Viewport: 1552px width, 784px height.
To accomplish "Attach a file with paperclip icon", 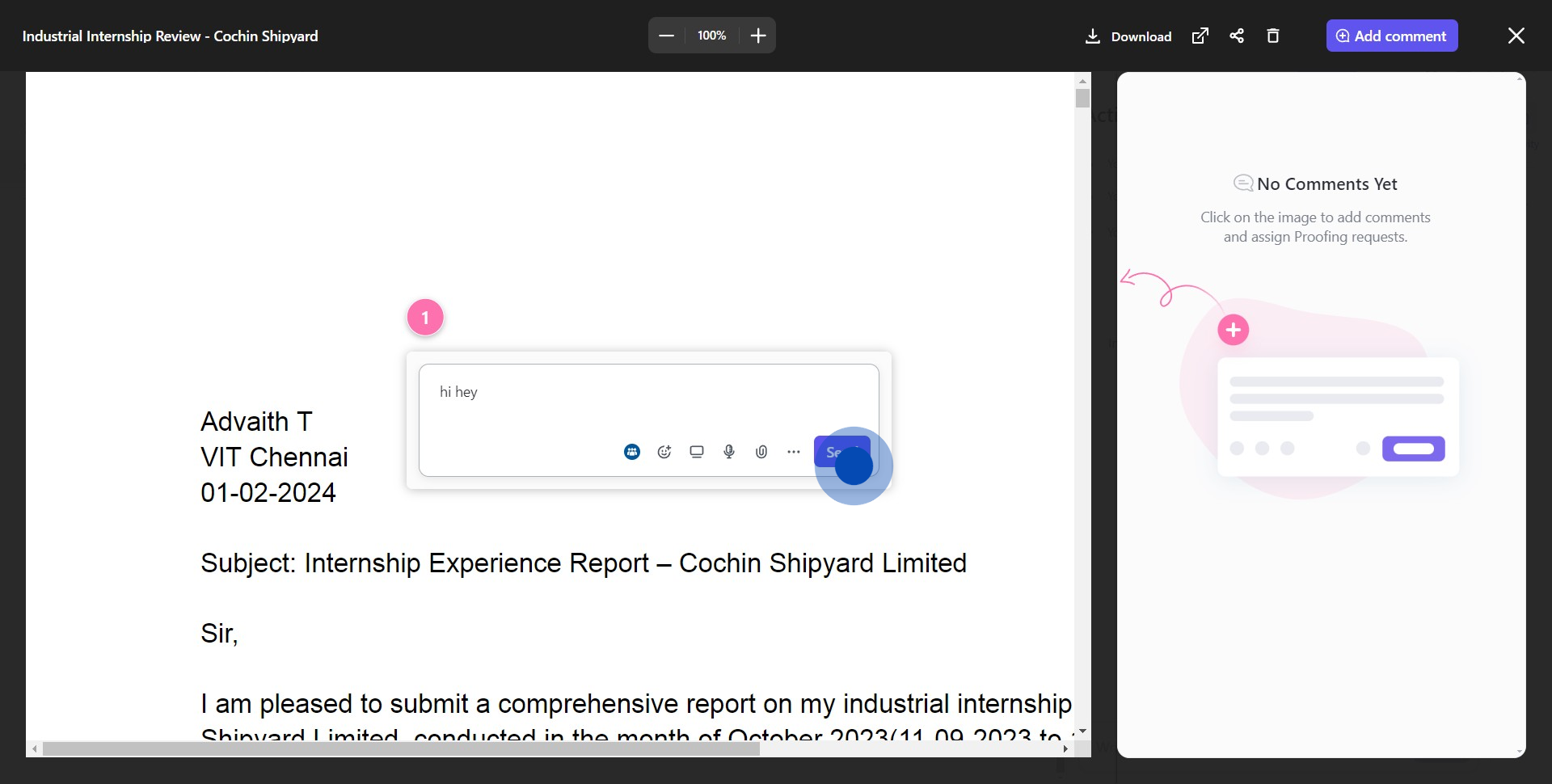I will pyautogui.click(x=761, y=452).
